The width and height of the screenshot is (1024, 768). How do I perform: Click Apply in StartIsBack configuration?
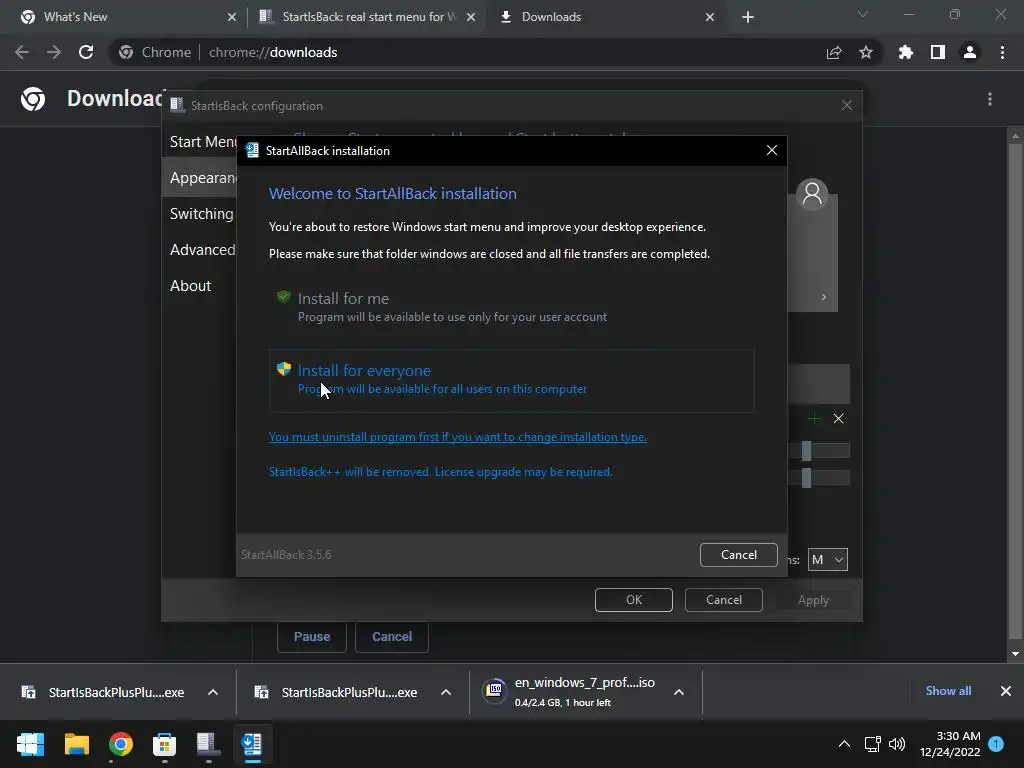(813, 600)
